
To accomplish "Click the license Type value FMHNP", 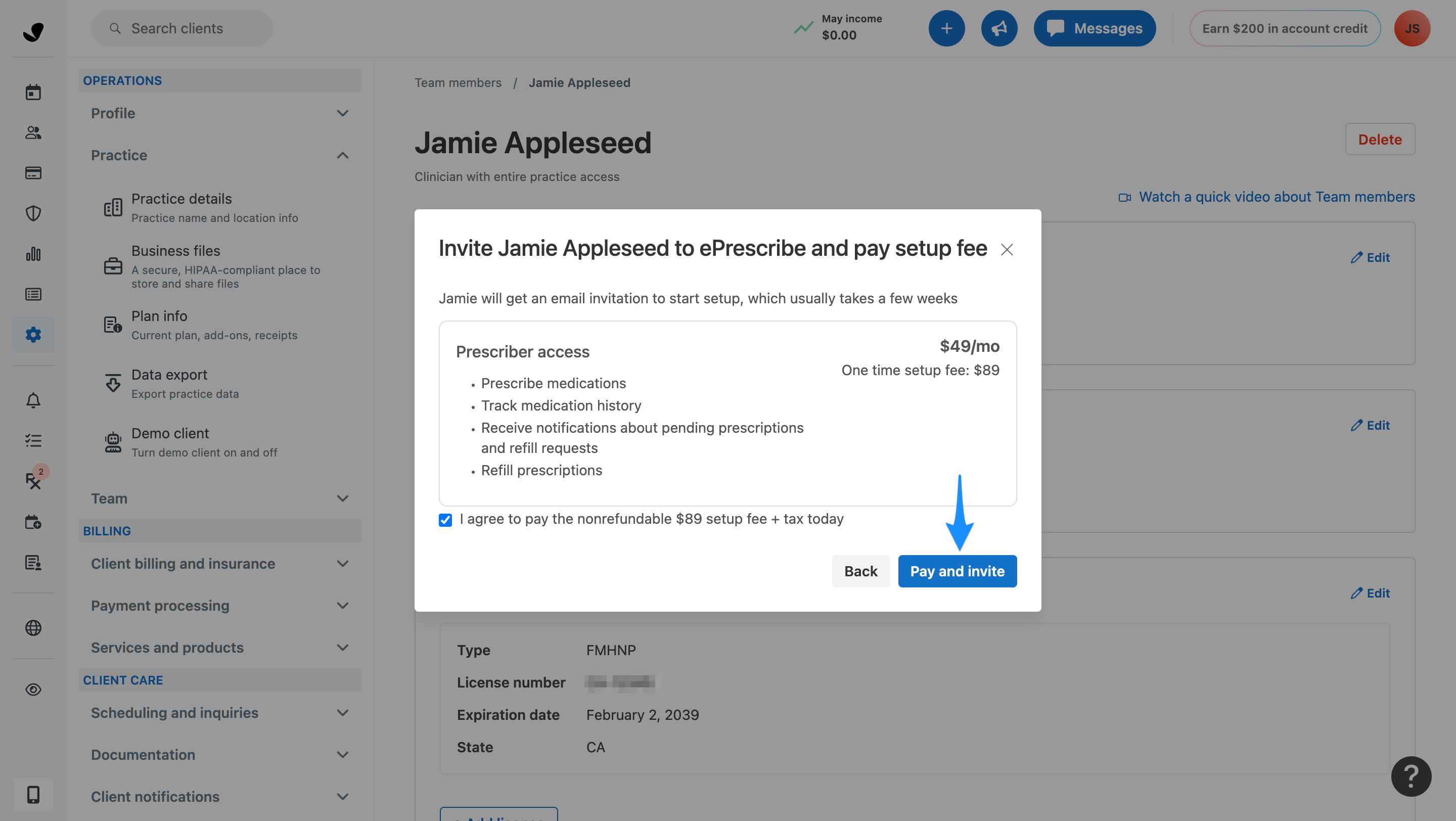I will point(610,650).
